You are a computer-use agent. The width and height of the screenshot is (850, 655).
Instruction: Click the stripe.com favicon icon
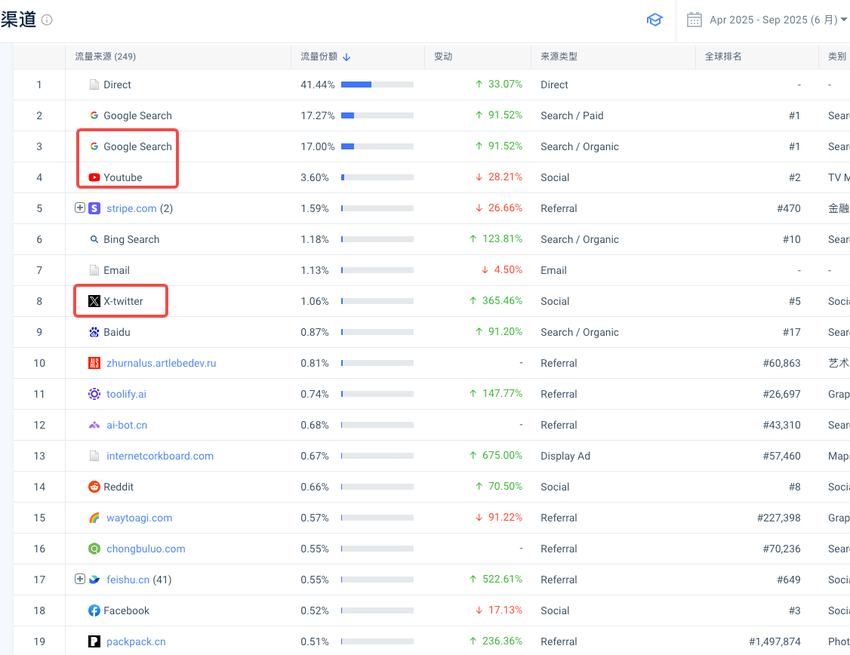point(94,208)
